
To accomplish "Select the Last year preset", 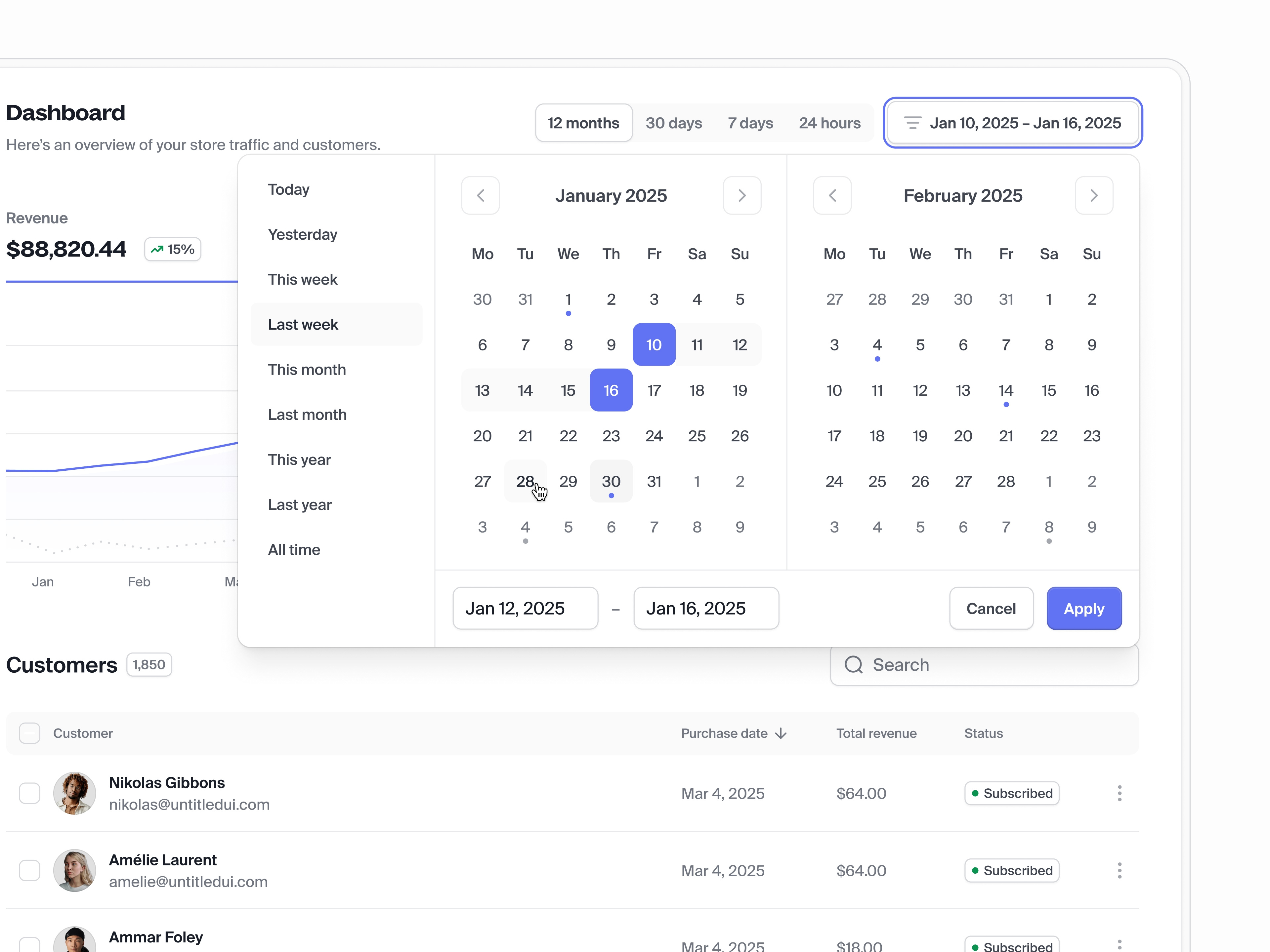I will (x=336, y=504).
